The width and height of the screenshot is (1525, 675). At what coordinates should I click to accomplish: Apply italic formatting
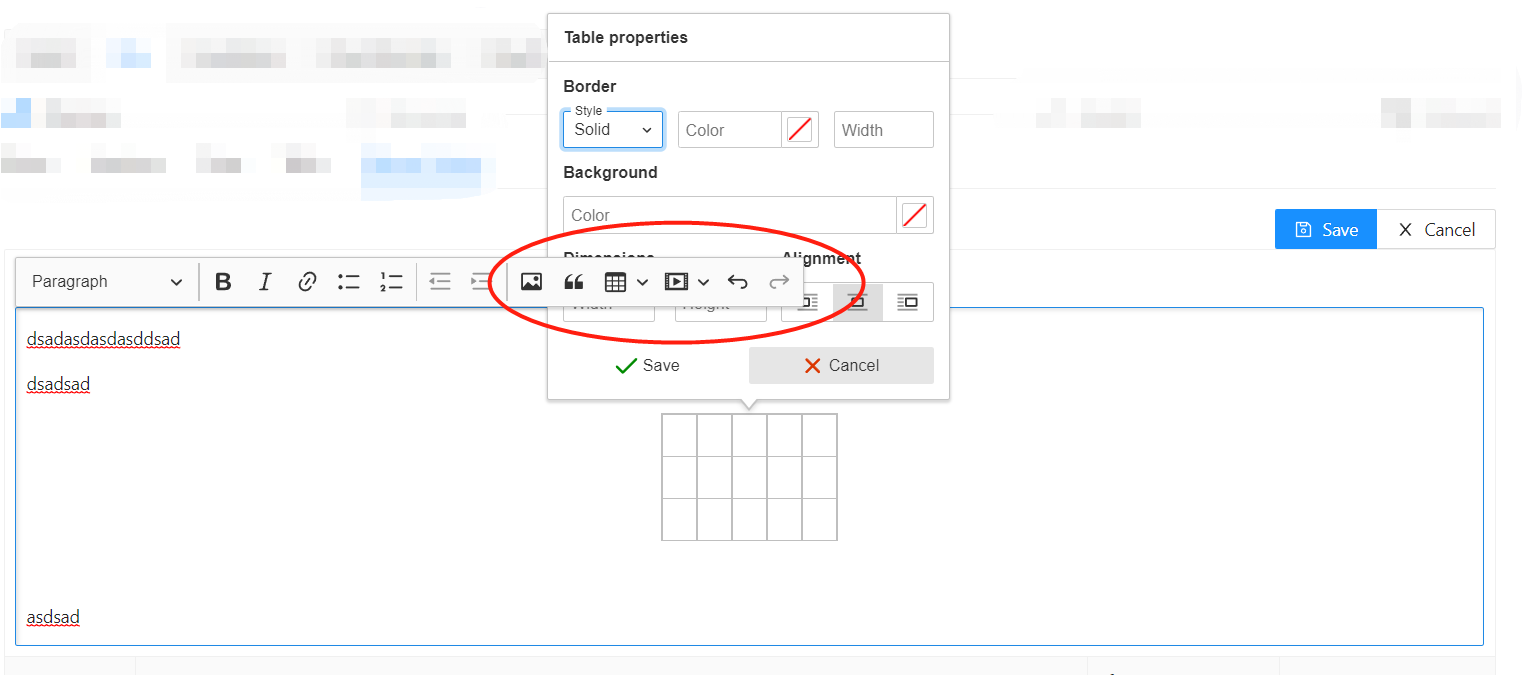pyautogui.click(x=265, y=281)
